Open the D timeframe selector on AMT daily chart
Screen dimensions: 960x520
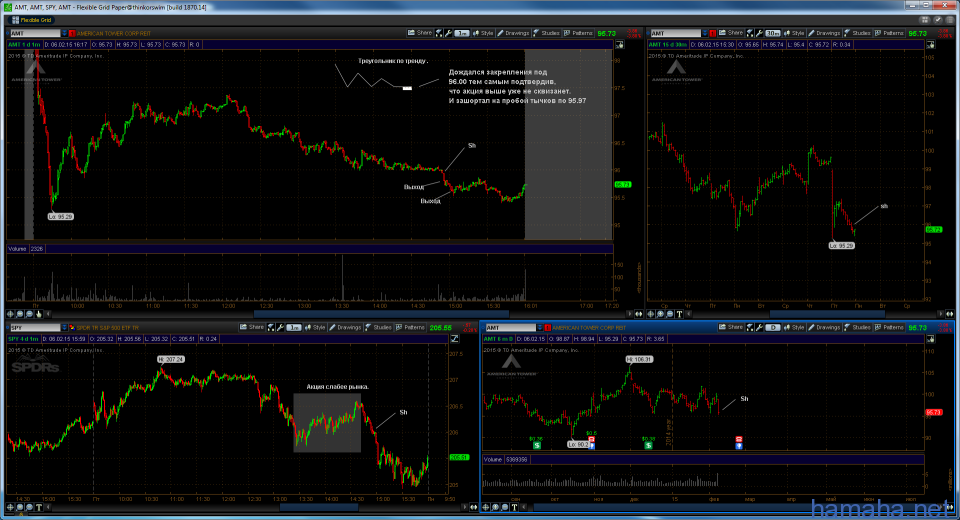pos(773,327)
